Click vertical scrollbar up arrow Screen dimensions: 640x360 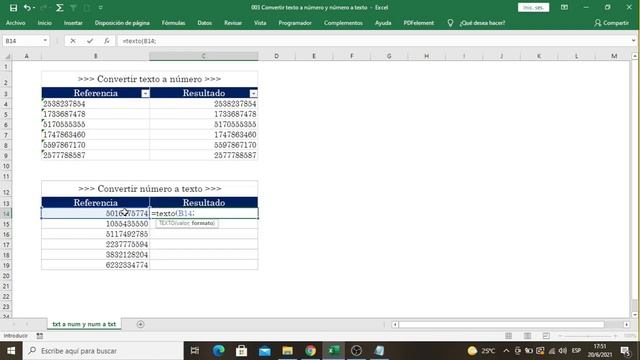(635, 56)
